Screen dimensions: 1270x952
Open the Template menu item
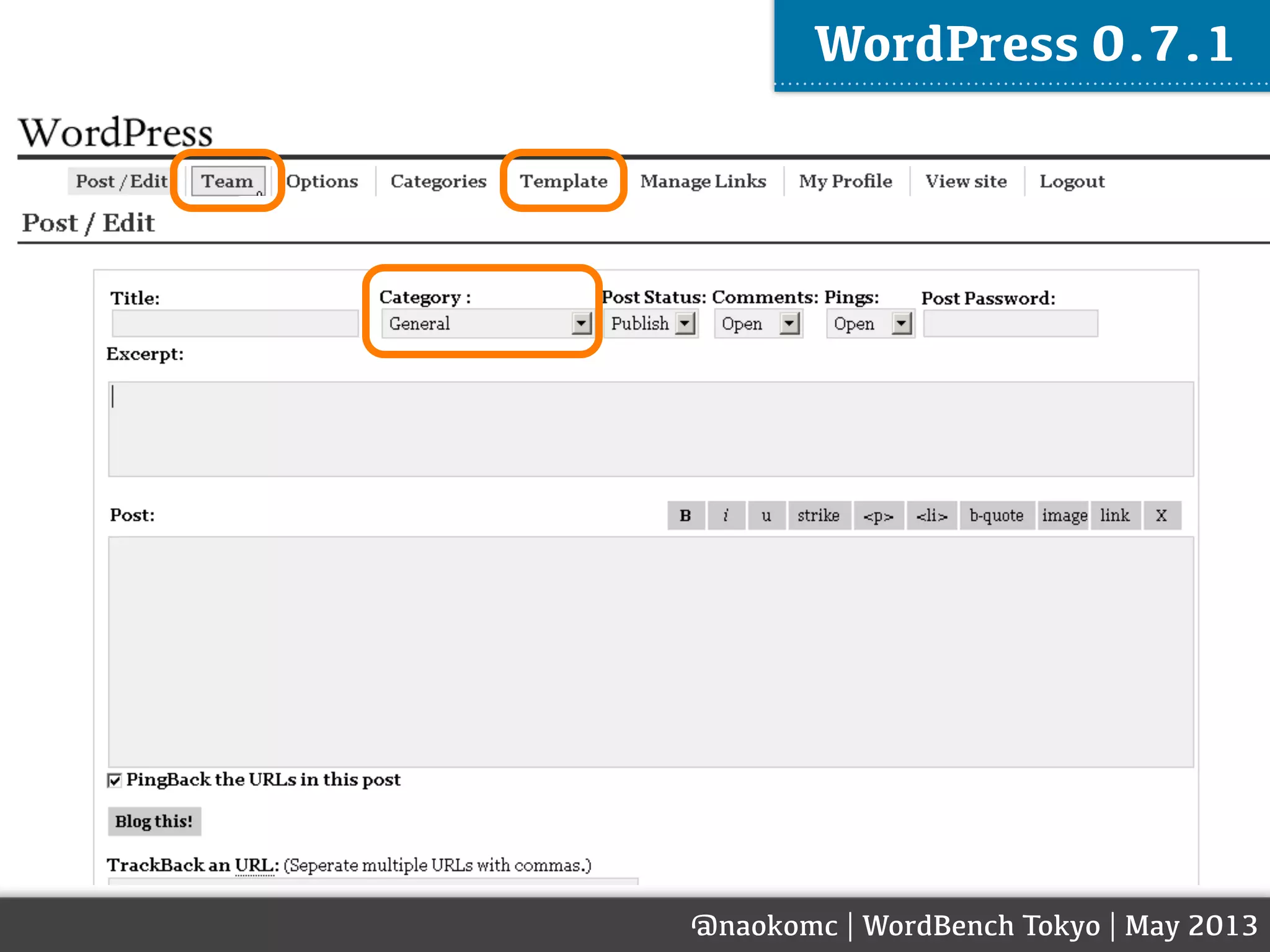[x=563, y=181]
